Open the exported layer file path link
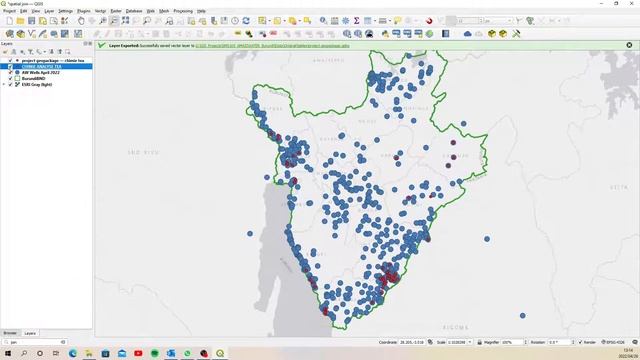 click(x=272, y=46)
